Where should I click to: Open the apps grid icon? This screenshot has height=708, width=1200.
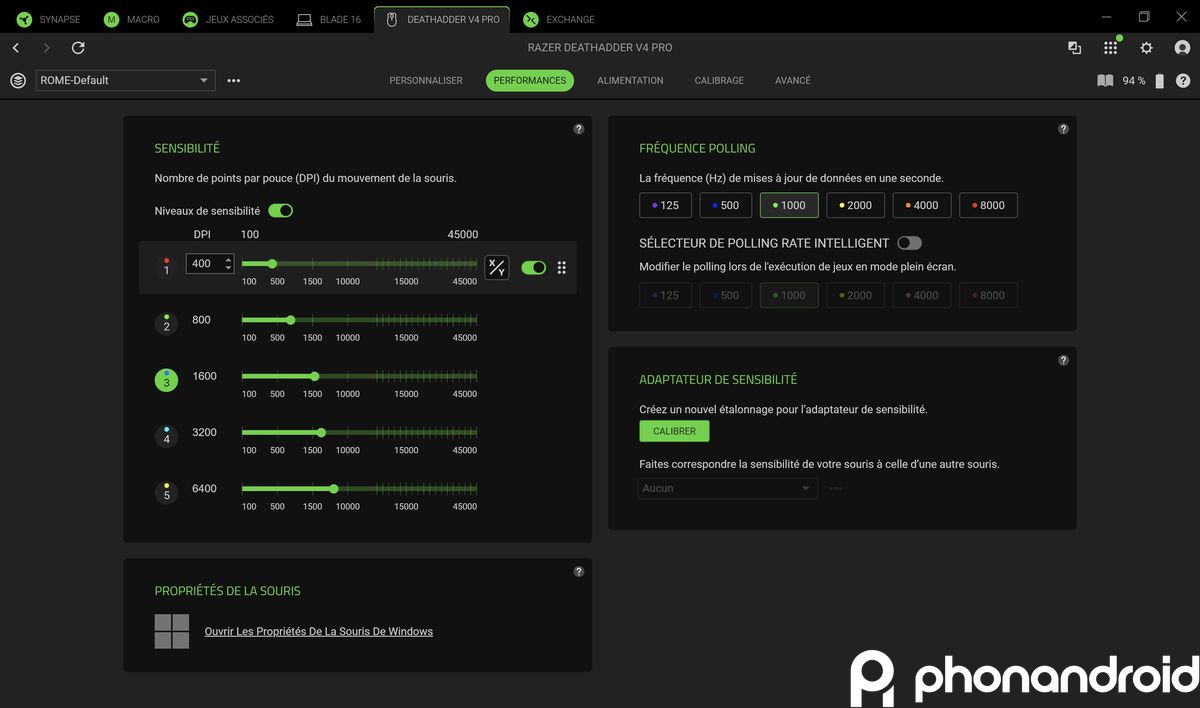tap(1110, 48)
